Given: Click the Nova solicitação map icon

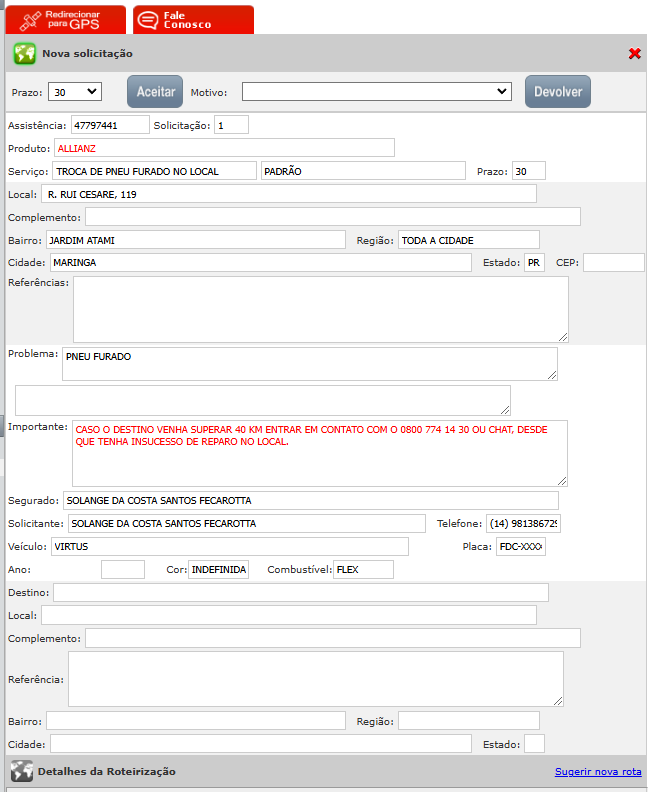Looking at the screenshot, I should click(x=24, y=54).
